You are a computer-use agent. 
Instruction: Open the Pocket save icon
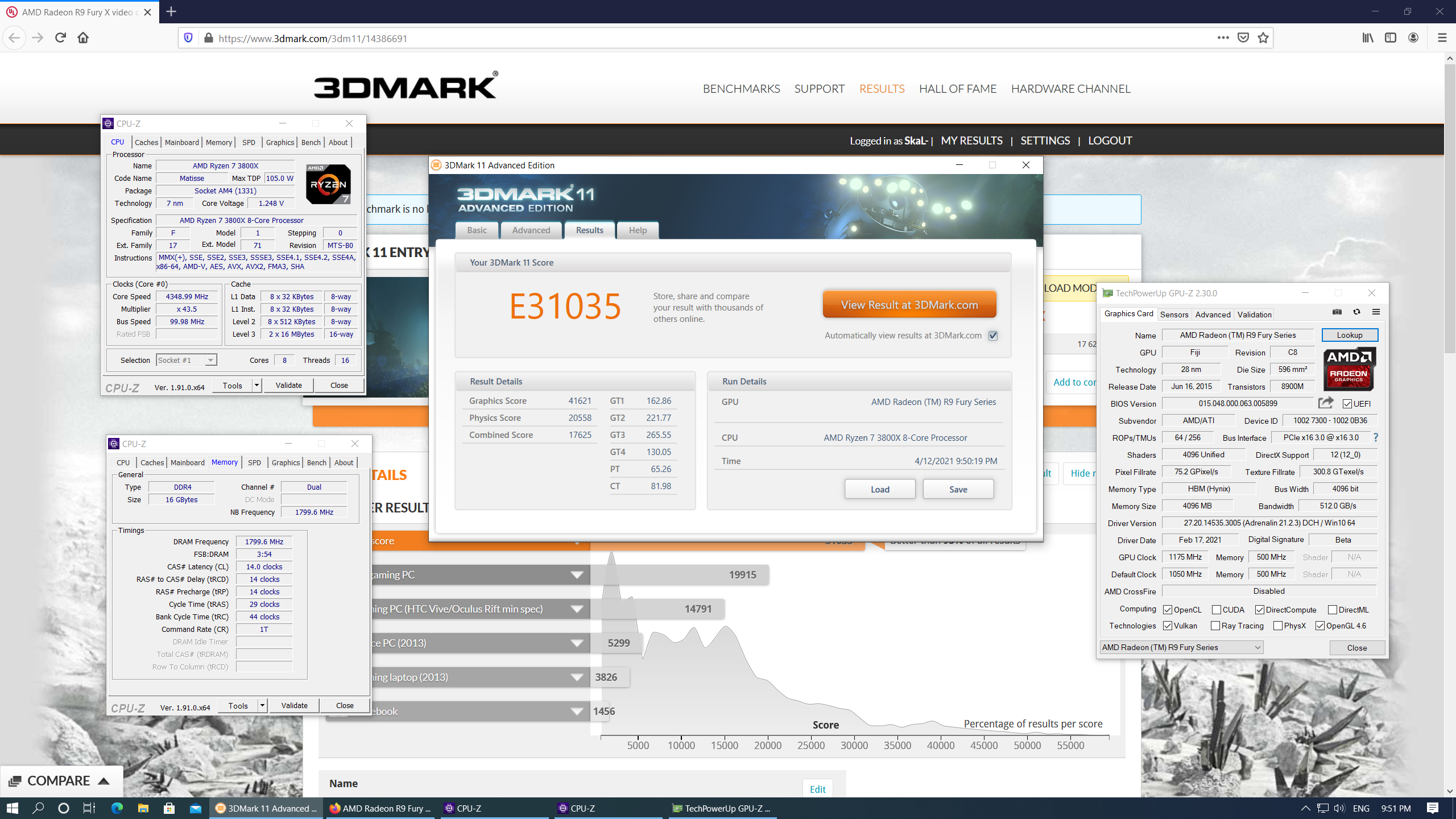click(1243, 38)
